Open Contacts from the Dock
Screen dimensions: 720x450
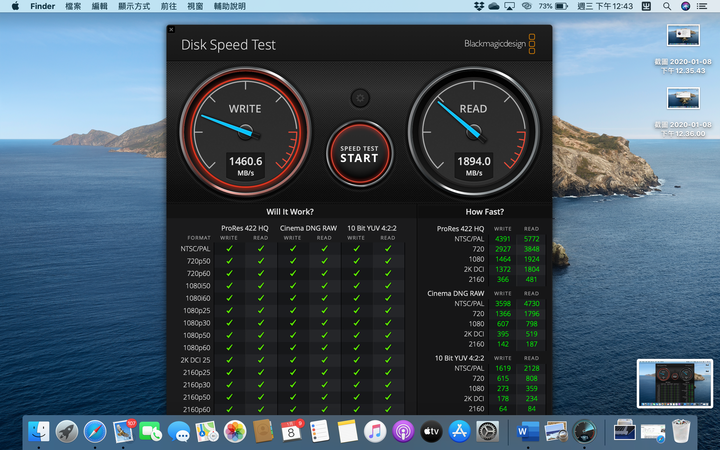click(x=263, y=431)
